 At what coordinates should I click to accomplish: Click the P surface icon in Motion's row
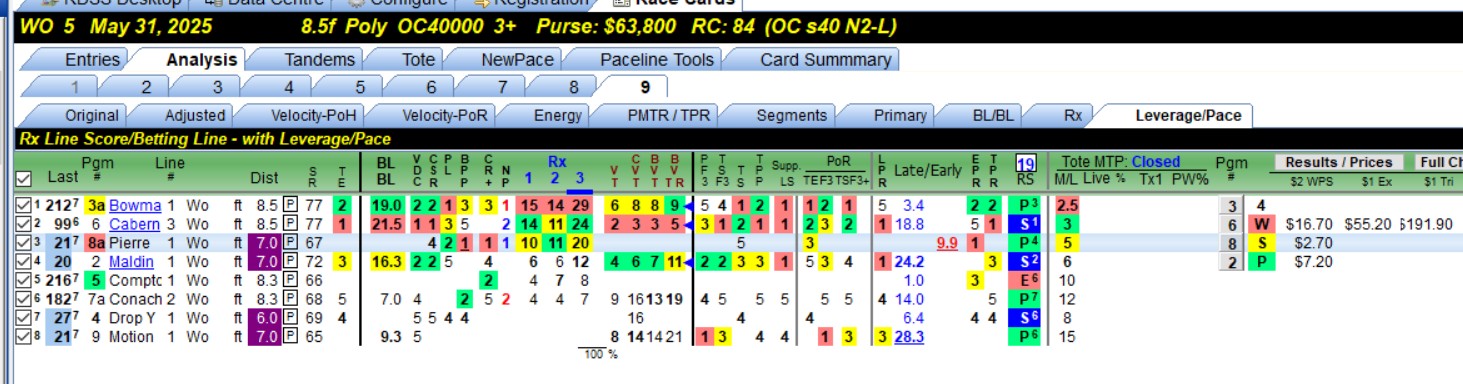click(290, 336)
